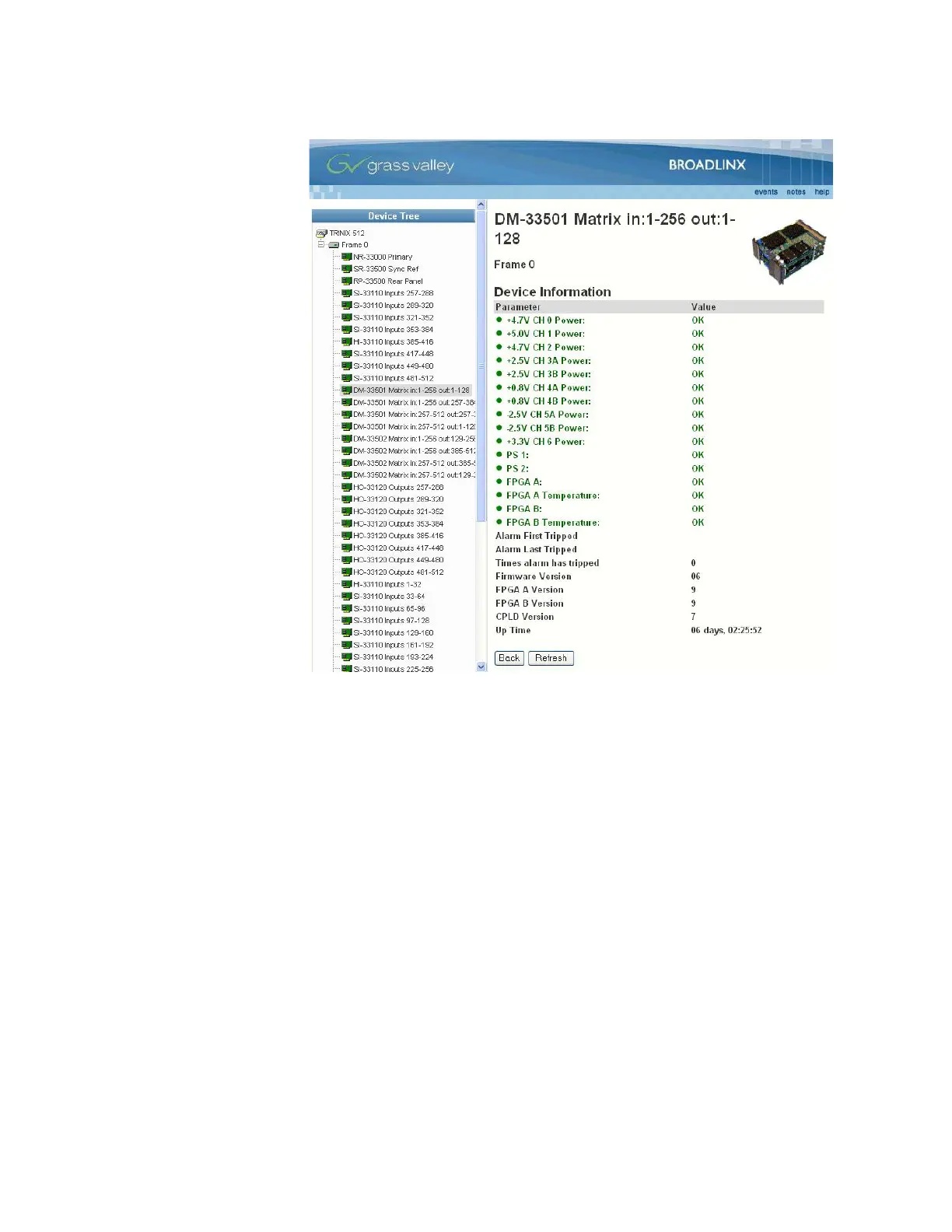This screenshot has height=1232, width=952.
Task: Open the help link in header
Action: 822,192
